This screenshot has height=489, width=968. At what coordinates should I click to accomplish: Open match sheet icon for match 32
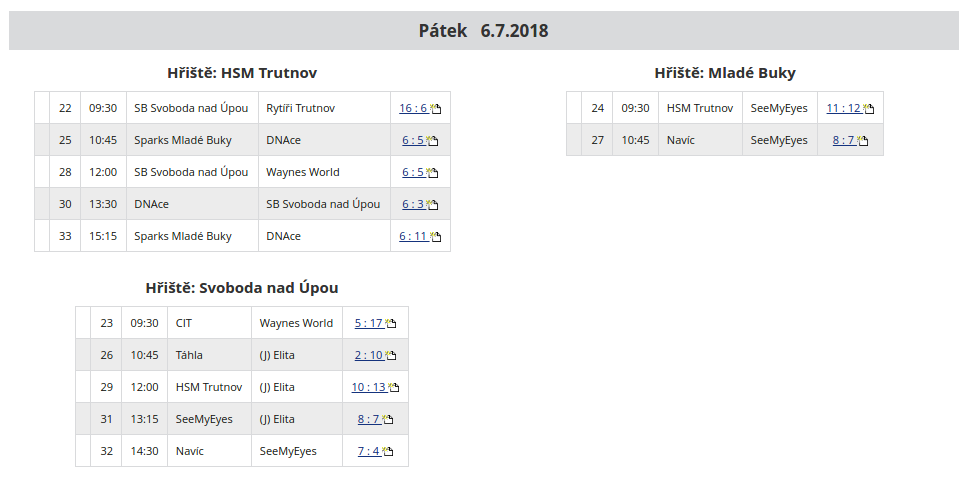point(386,452)
